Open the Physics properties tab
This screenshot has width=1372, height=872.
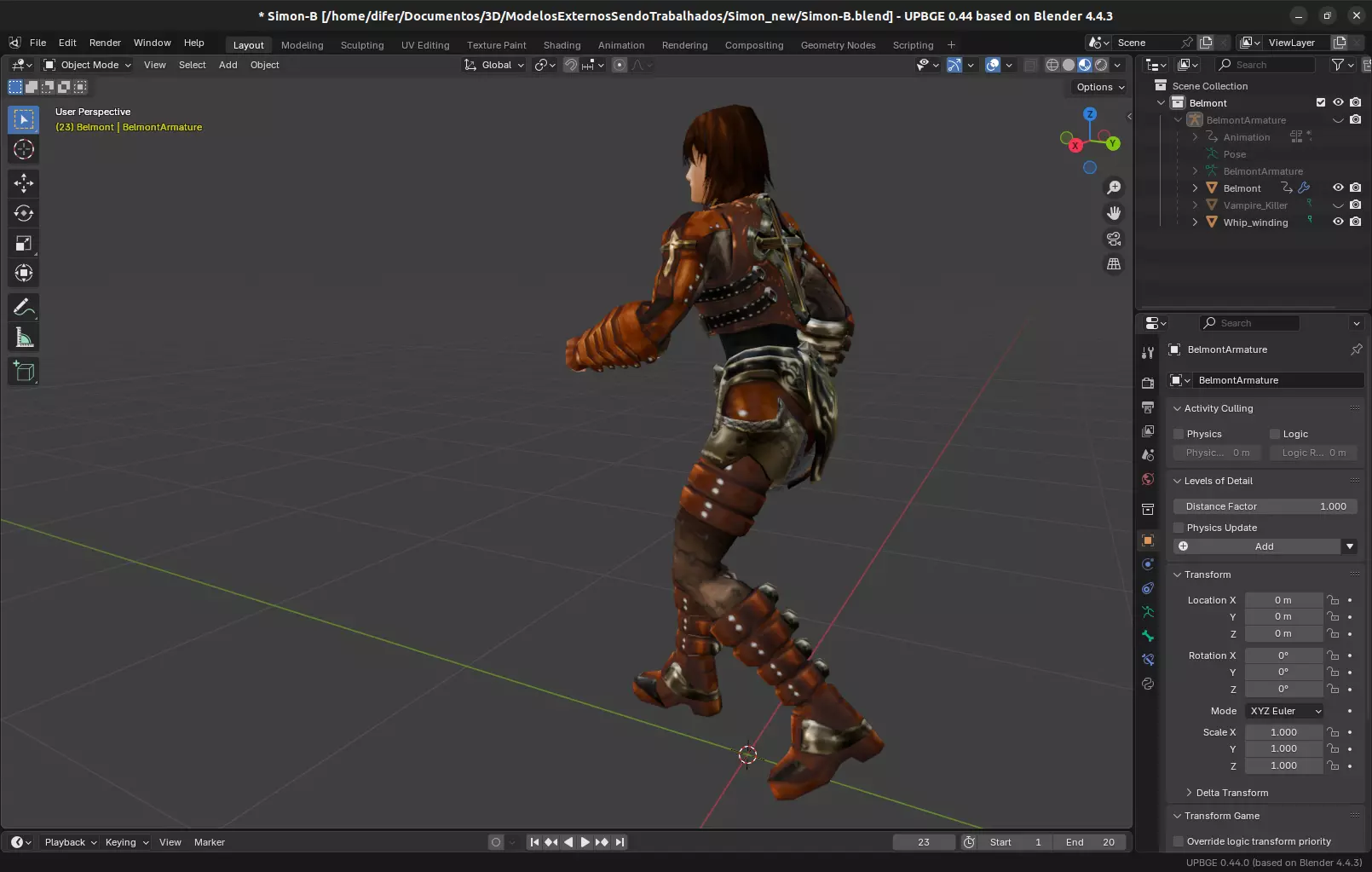1148,564
